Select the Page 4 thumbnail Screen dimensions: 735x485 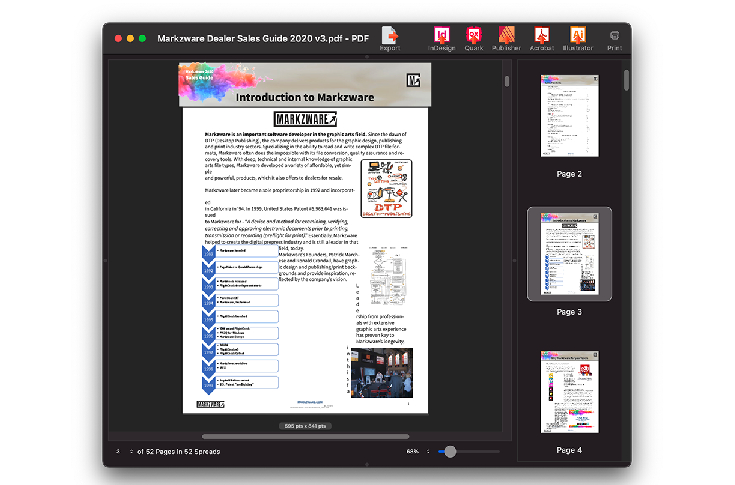click(x=570, y=392)
